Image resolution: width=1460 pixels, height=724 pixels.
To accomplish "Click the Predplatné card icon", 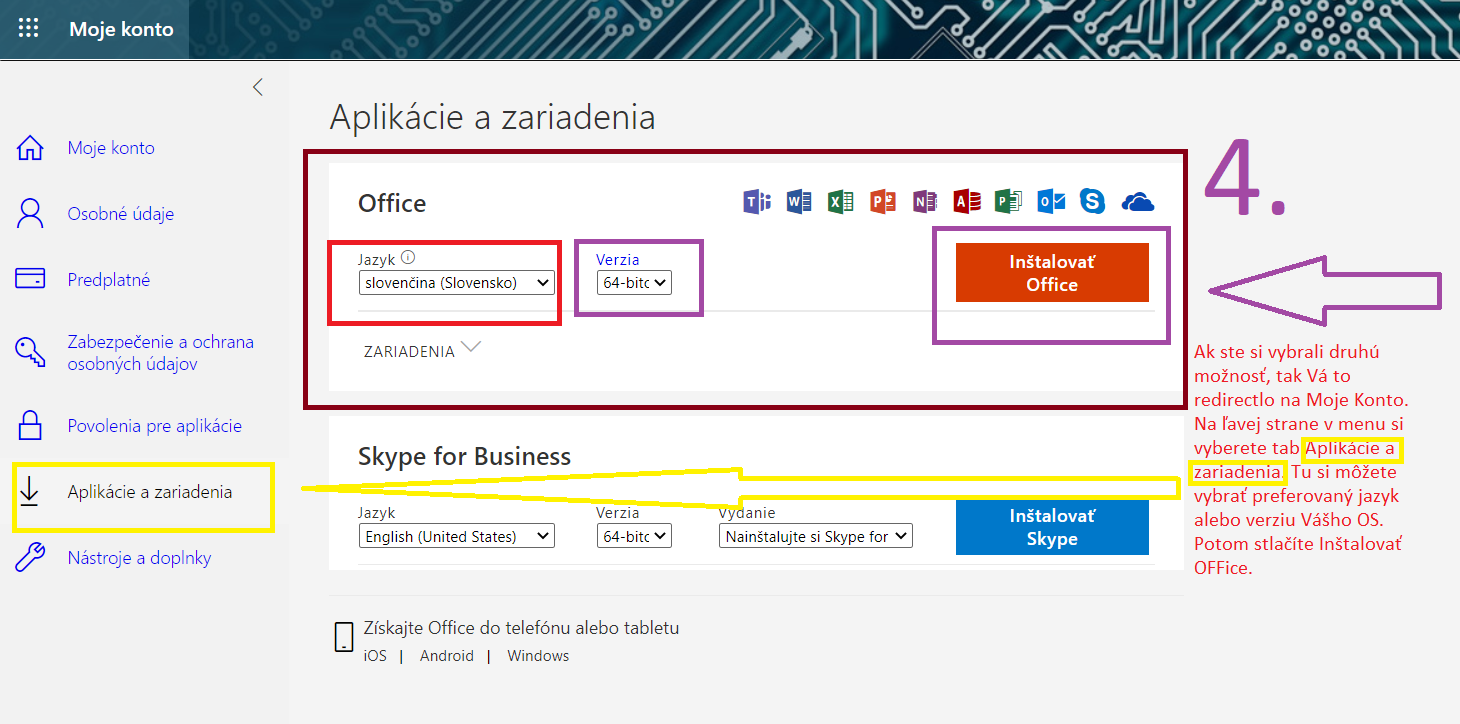I will [x=31, y=279].
